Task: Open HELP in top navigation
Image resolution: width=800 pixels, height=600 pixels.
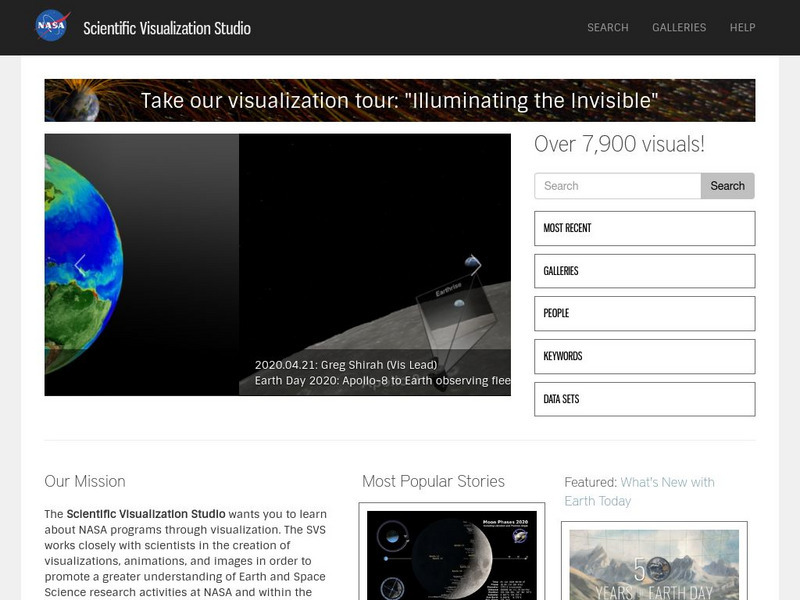Action: [742, 28]
